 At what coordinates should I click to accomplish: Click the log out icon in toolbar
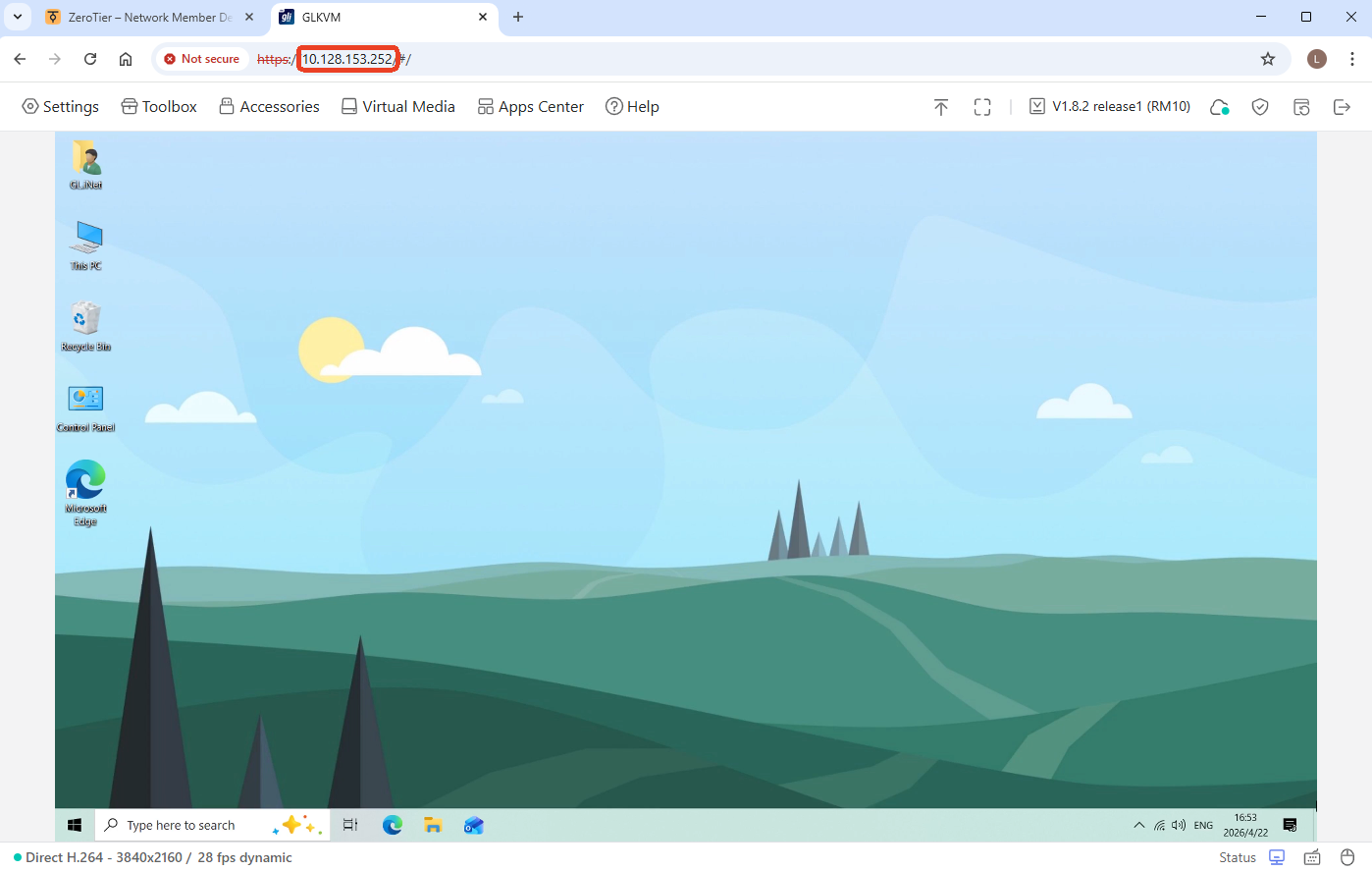click(1343, 107)
